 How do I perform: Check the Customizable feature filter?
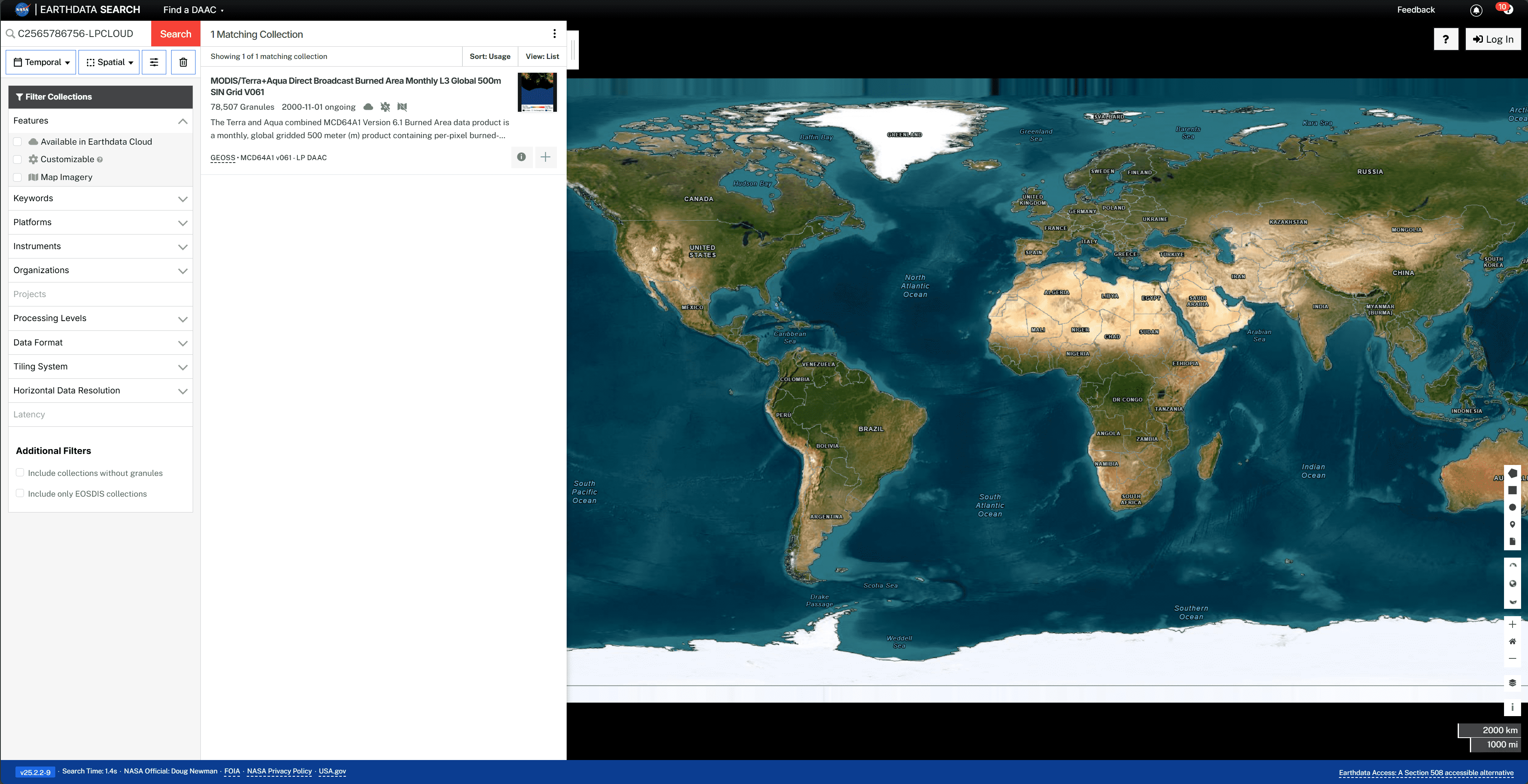[18, 160]
